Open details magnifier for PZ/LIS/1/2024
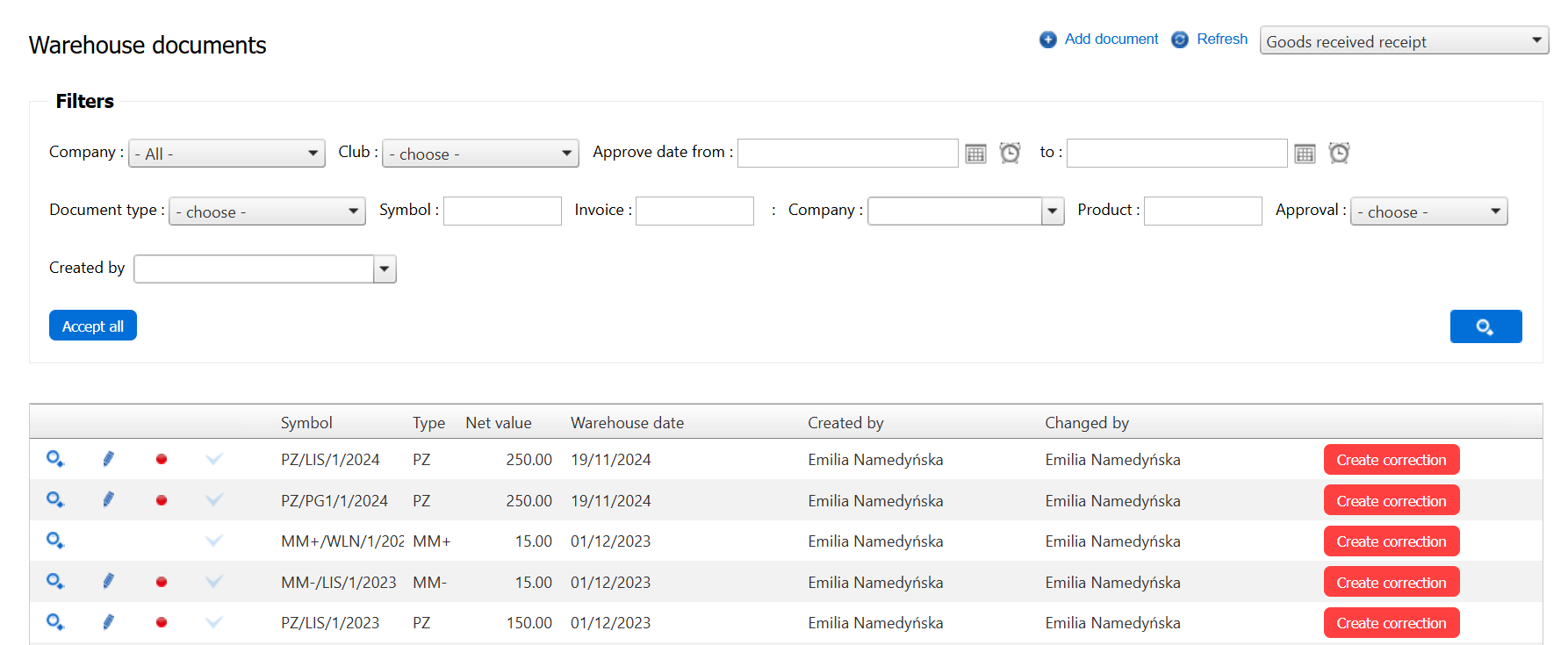 [55, 459]
